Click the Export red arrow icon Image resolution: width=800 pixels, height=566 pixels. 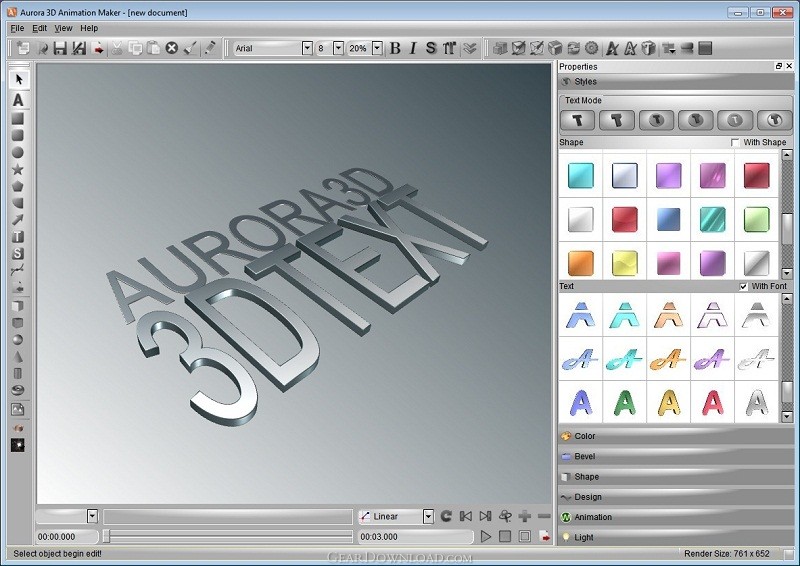[x=98, y=48]
